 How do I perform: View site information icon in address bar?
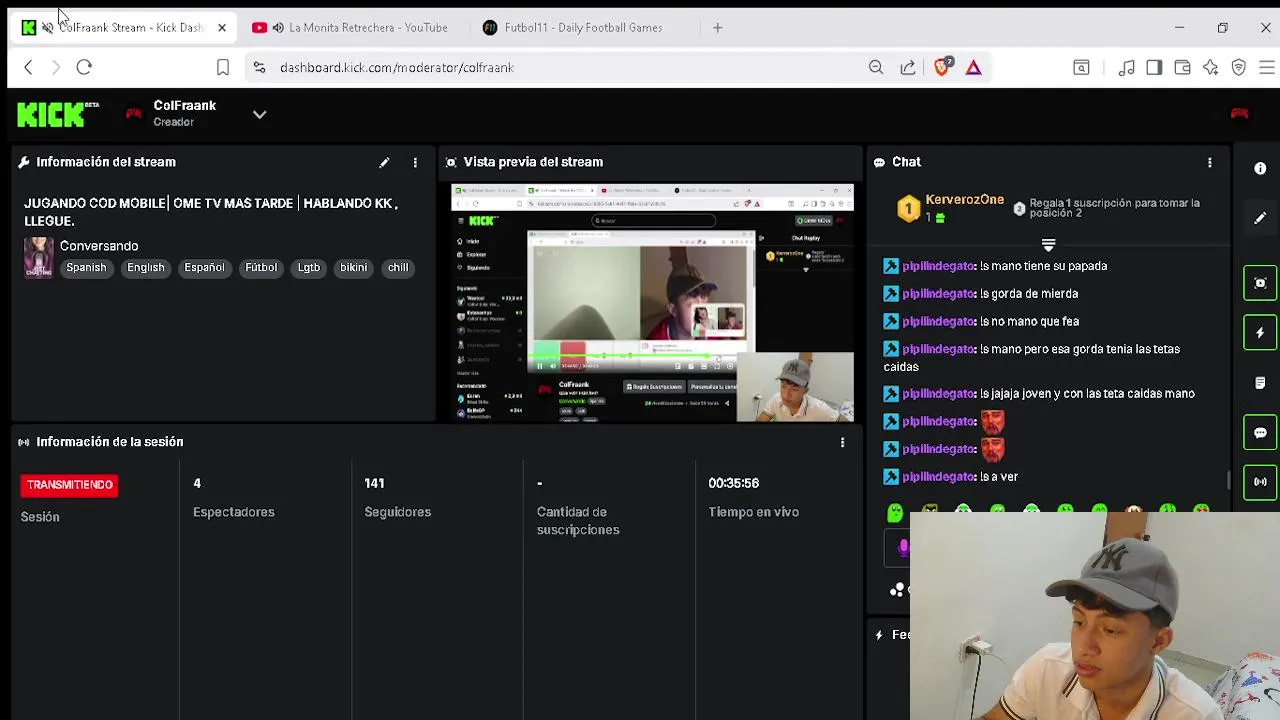[259, 68]
